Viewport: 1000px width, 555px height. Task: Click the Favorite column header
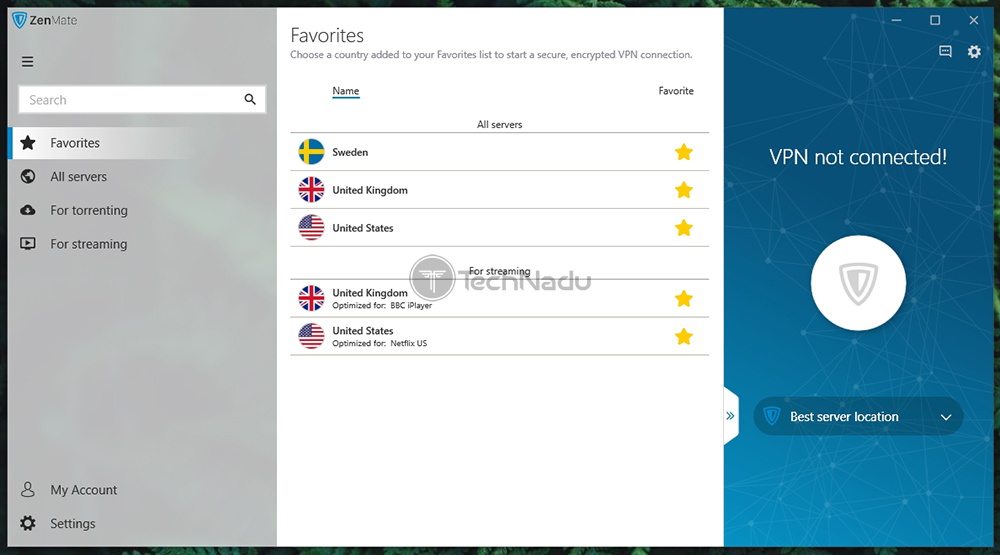676,91
